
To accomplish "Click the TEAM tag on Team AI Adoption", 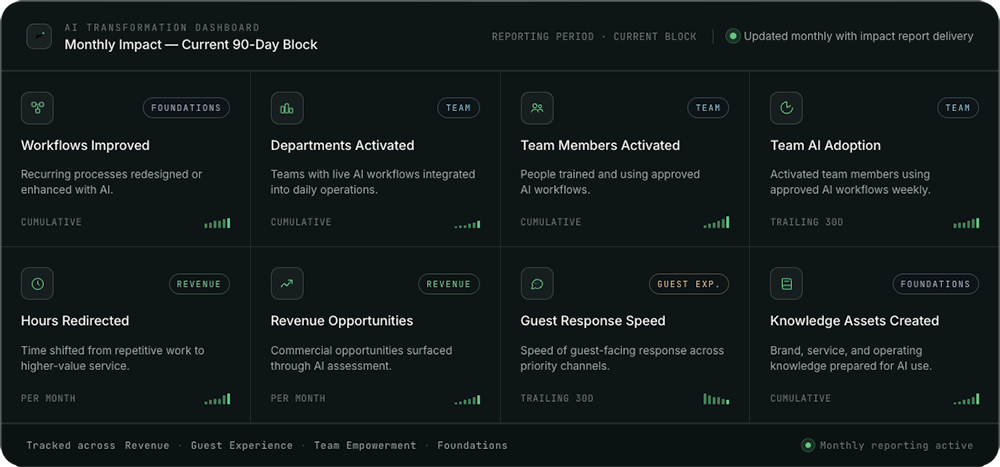I will pyautogui.click(x=958, y=108).
